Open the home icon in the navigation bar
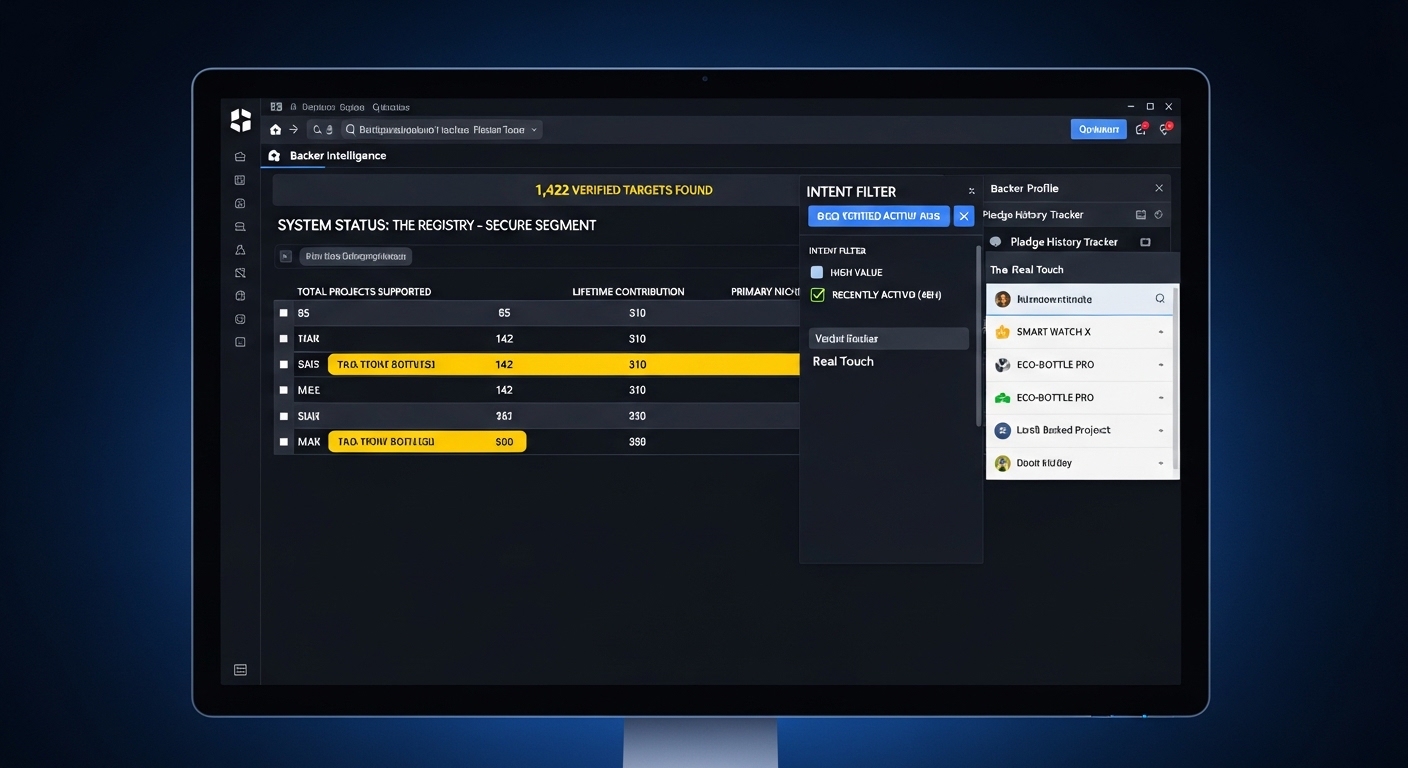Image resolution: width=1408 pixels, height=768 pixels. click(274, 129)
